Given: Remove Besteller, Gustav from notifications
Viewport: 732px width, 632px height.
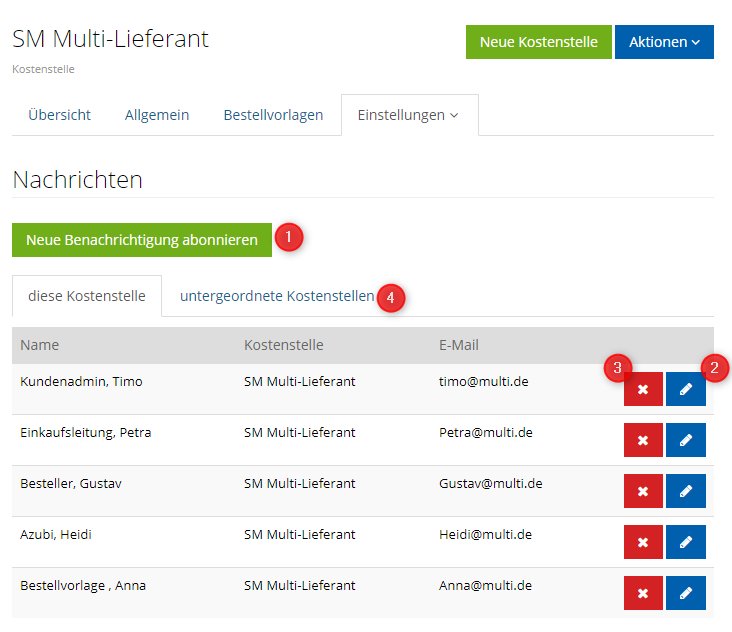Looking at the screenshot, I should point(643,491).
